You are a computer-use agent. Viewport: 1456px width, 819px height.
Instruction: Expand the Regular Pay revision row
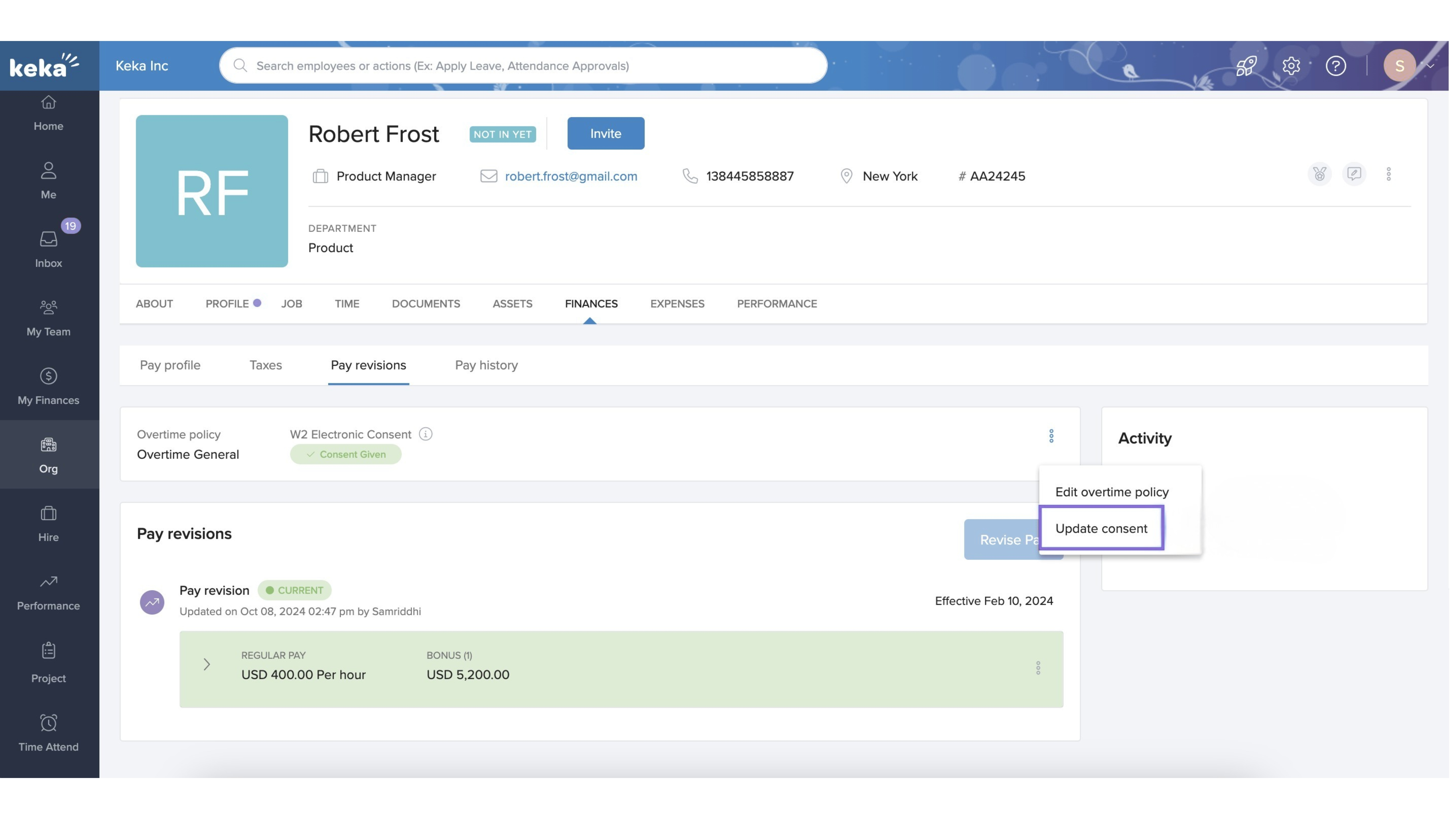coord(207,664)
